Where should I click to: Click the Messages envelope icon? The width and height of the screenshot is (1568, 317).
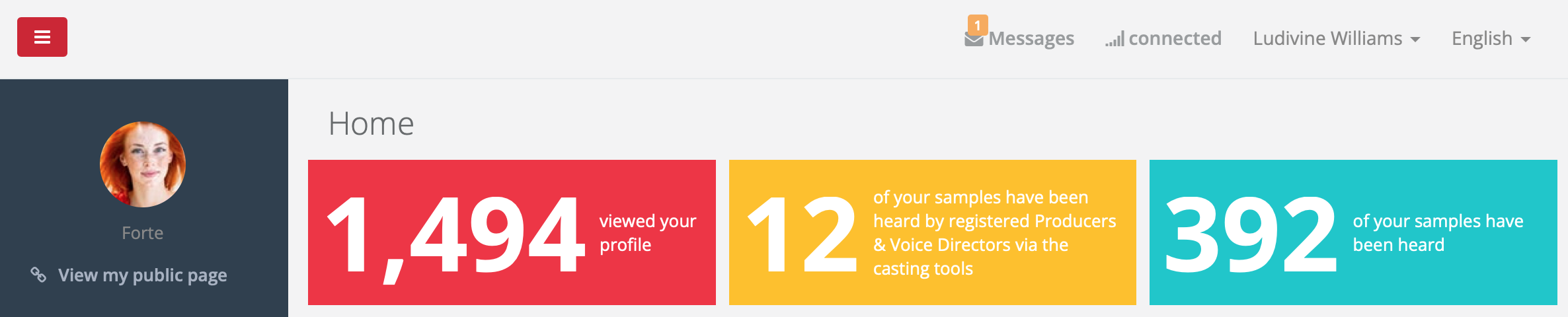pyautogui.click(x=974, y=40)
